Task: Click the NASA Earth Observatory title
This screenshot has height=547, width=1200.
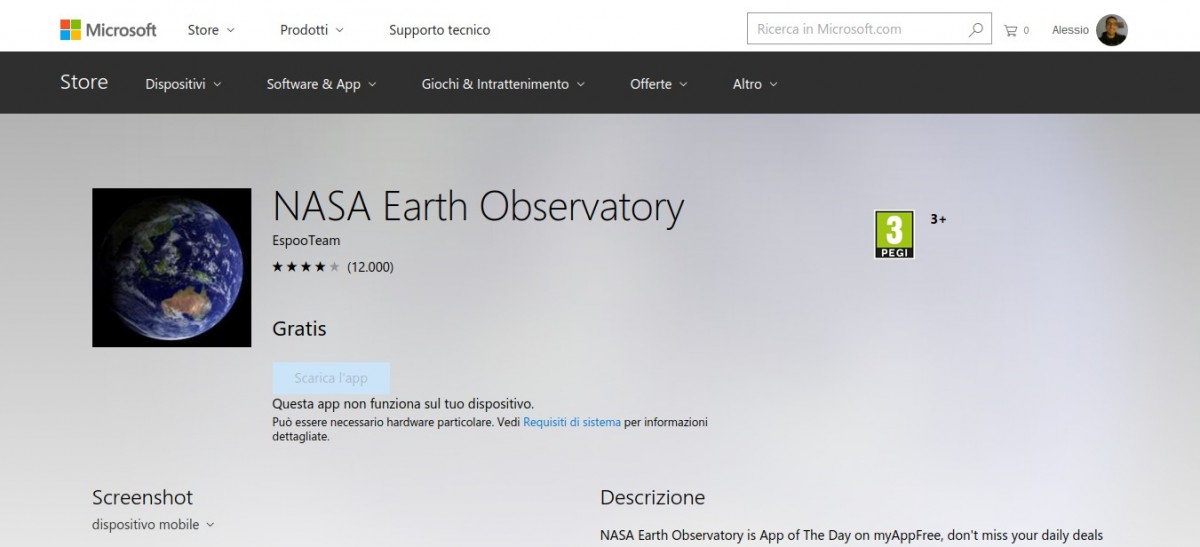Action: (478, 207)
